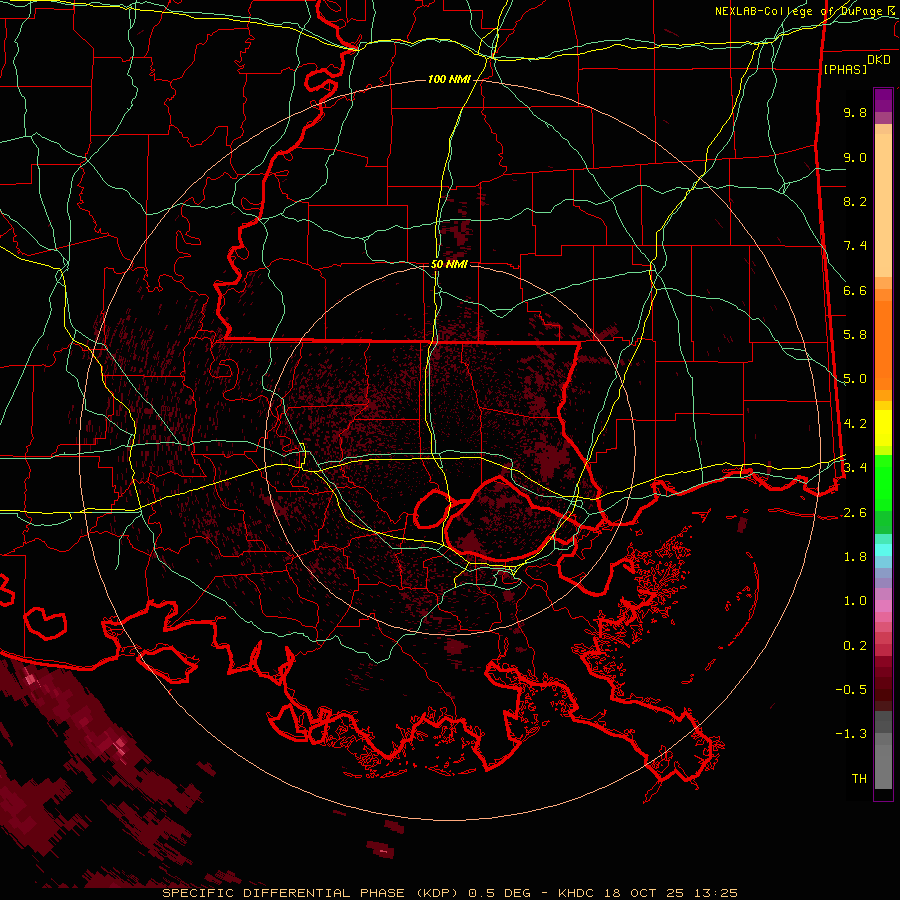Click the 3.4 legend value
Image resolution: width=900 pixels, height=900 pixels.
[x=855, y=467]
